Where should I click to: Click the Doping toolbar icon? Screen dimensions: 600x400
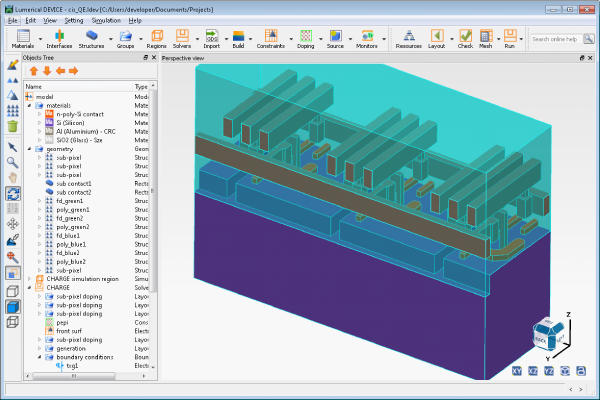306,39
